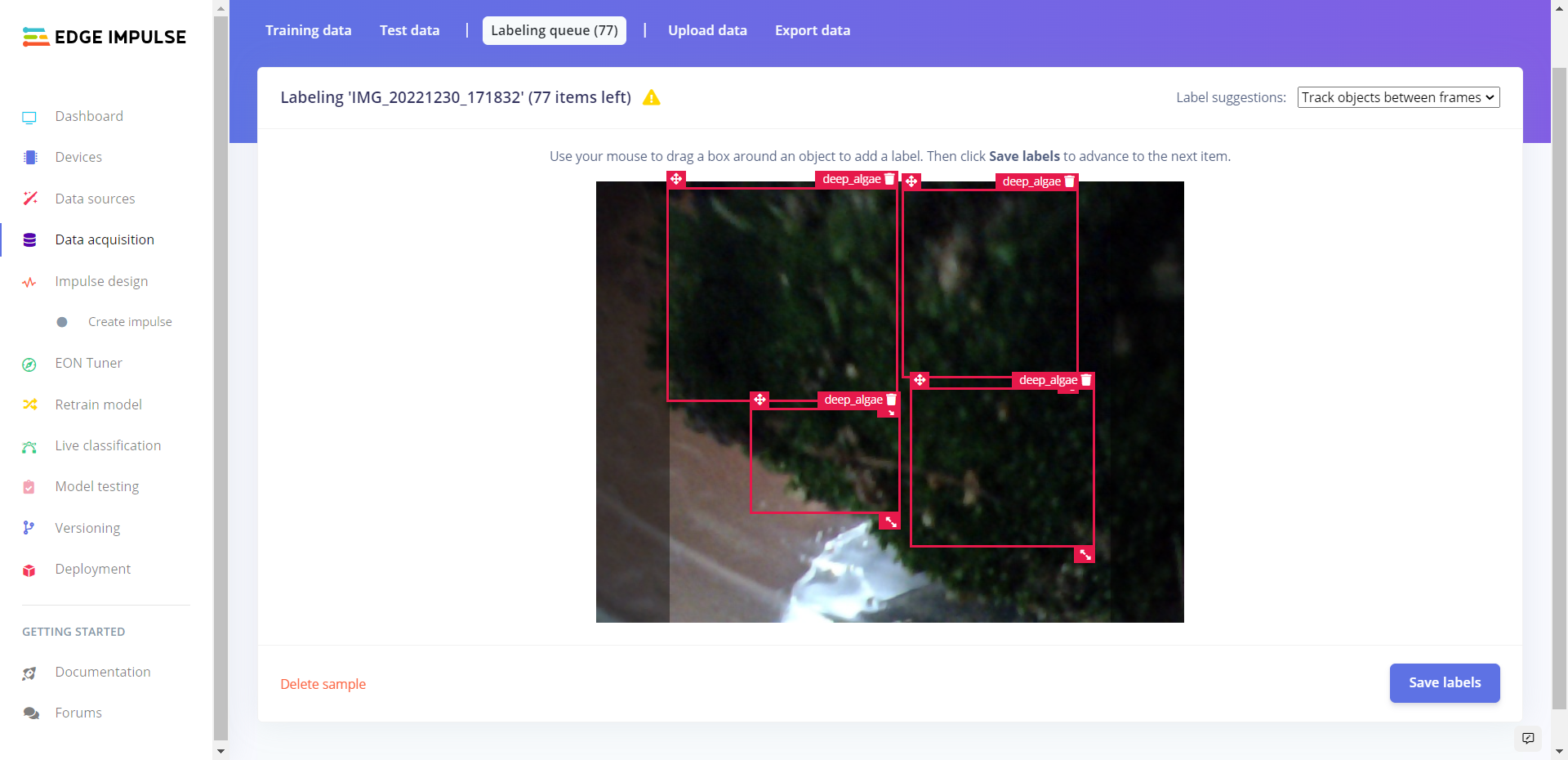1568x760 pixels.
Task: Navigate to EON Tuner
Action: point(88,363)
